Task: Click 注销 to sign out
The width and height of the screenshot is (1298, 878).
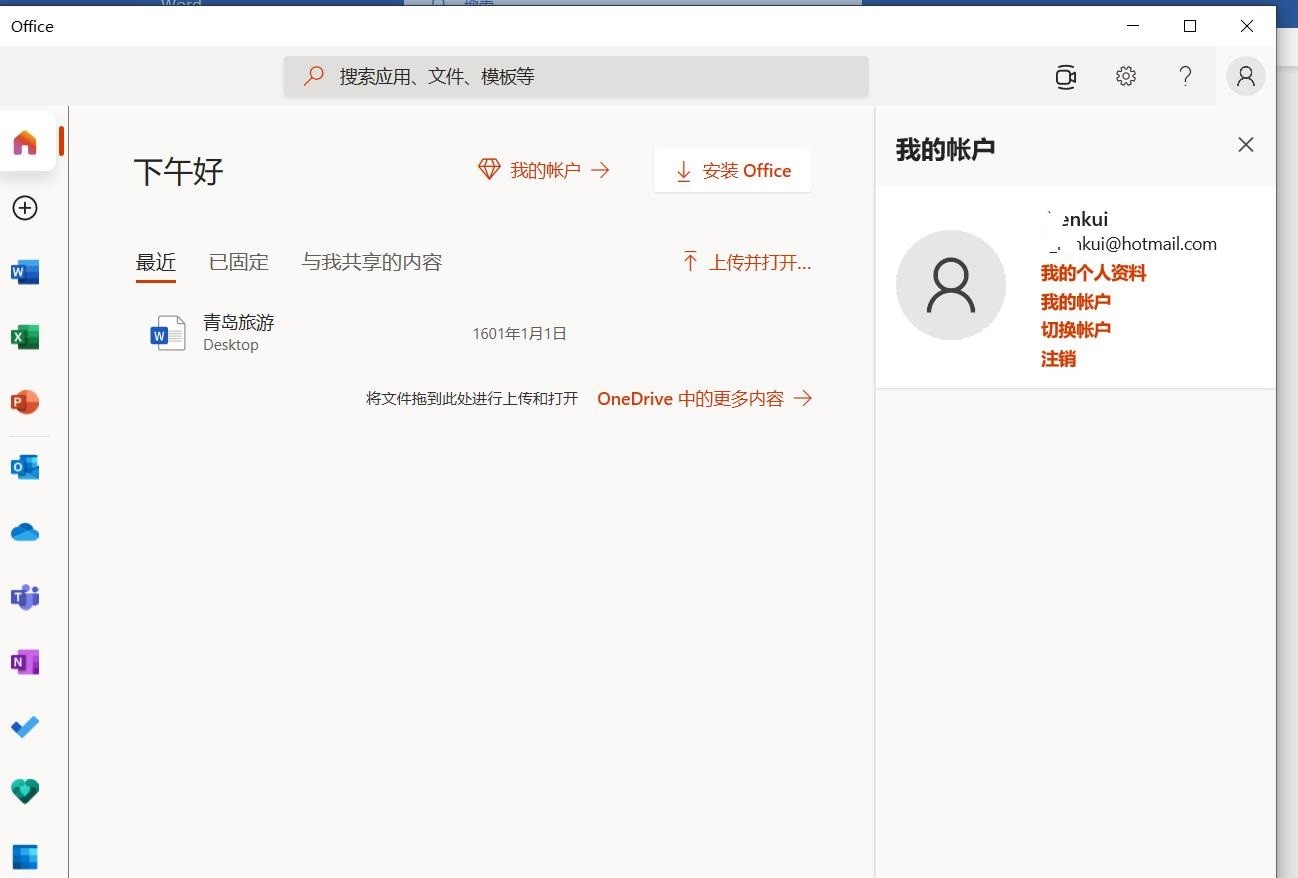Action: click(1058, 359)
